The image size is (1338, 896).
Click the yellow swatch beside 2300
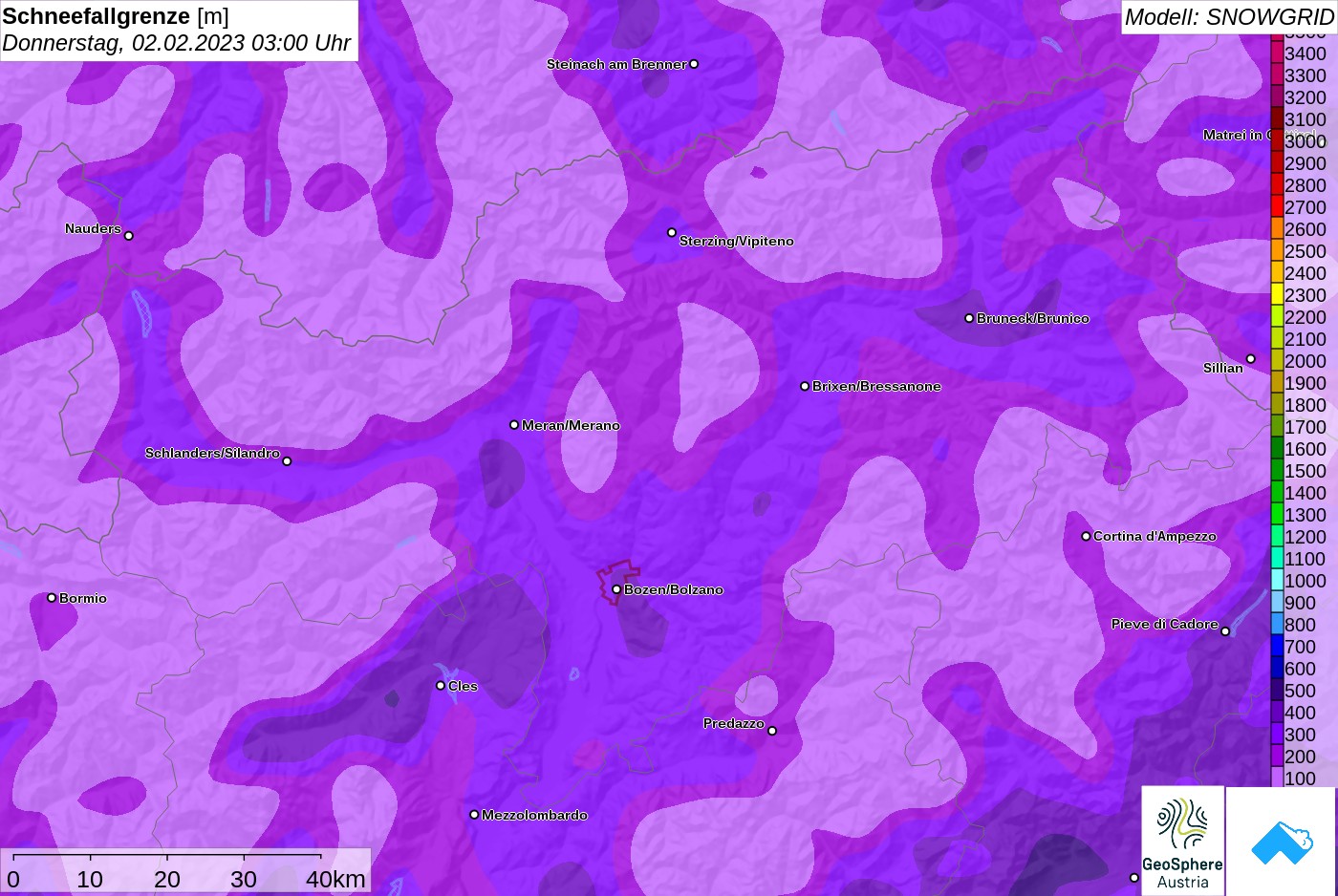(1277, 295)
